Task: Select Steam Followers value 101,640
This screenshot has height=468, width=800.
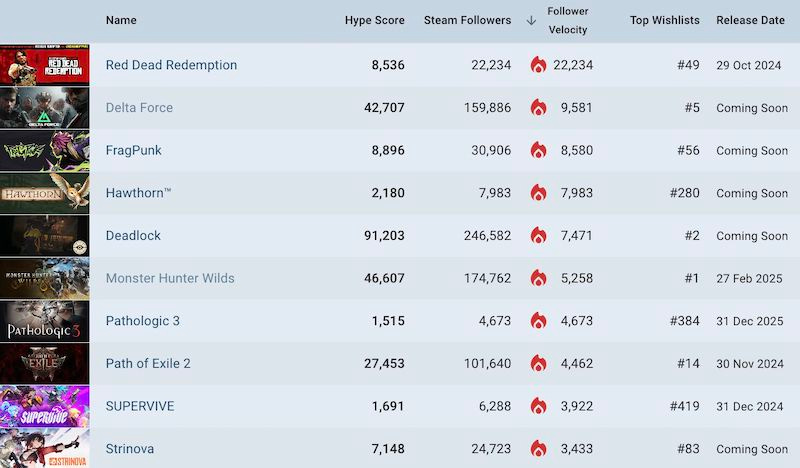Action: point(487,363)
